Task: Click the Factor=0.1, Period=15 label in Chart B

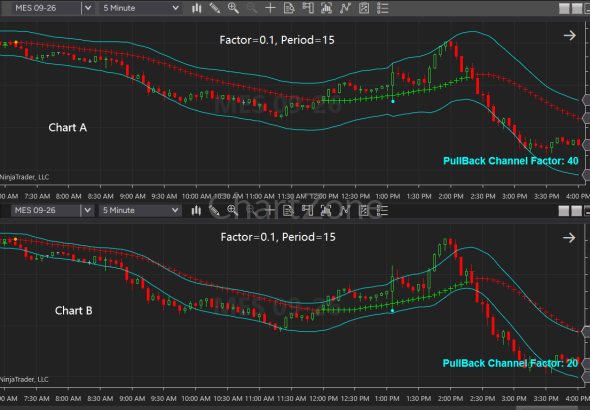Action: (x=278, y=237)
